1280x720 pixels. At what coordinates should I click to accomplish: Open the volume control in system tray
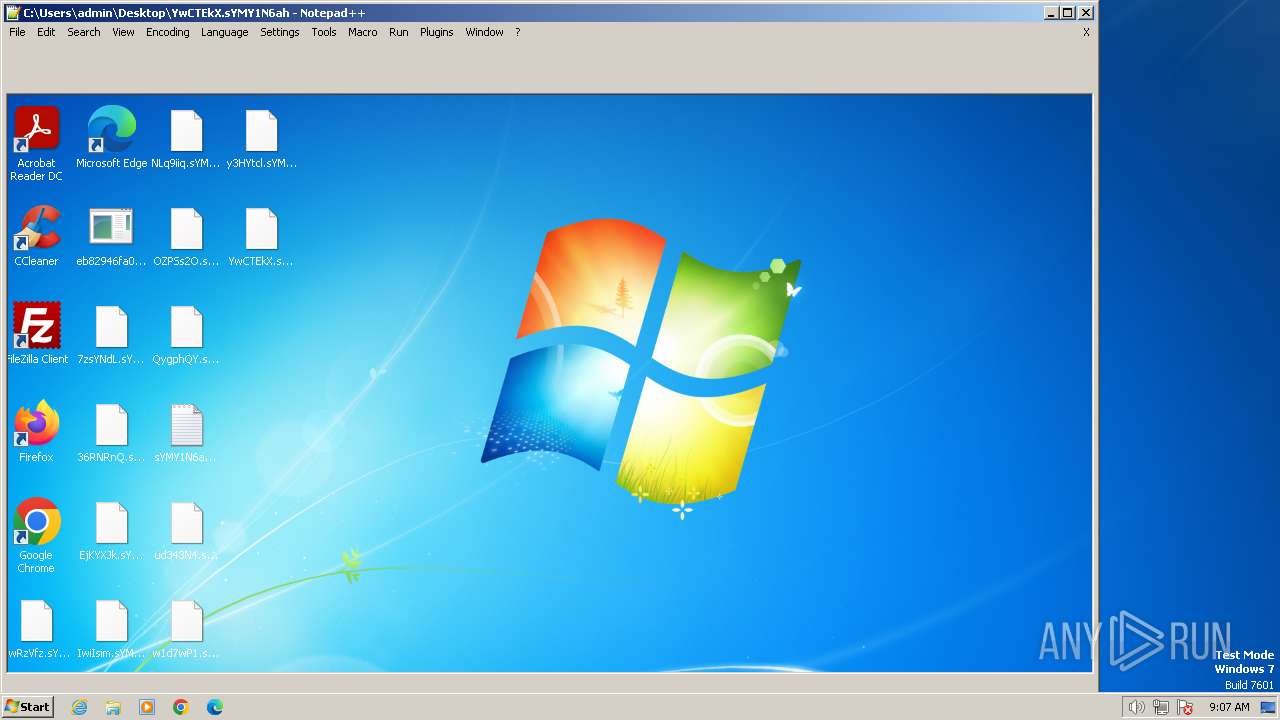pyautogui.click(x=1136, y=707)
